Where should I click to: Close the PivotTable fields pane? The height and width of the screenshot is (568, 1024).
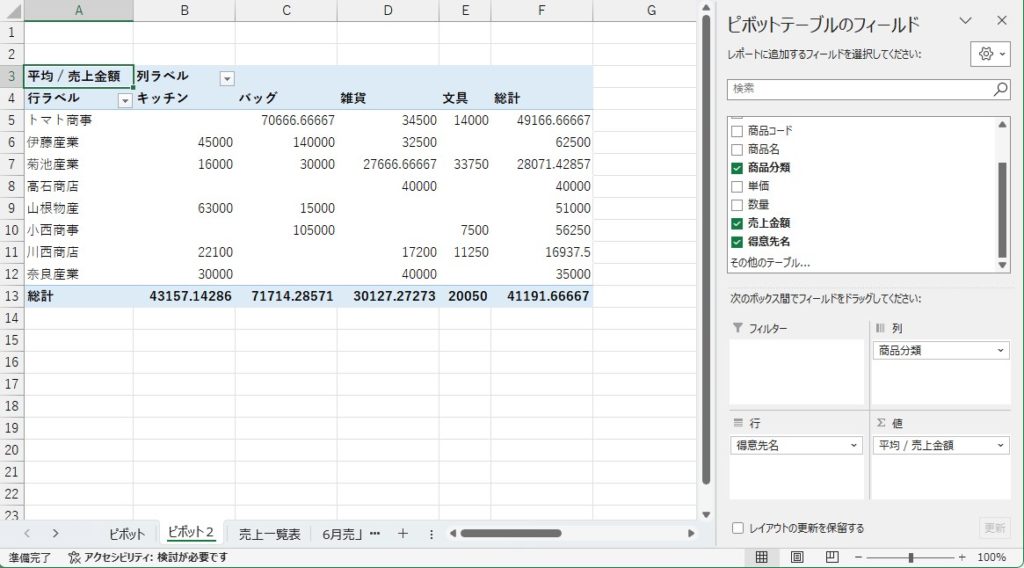pos(1001,21)
